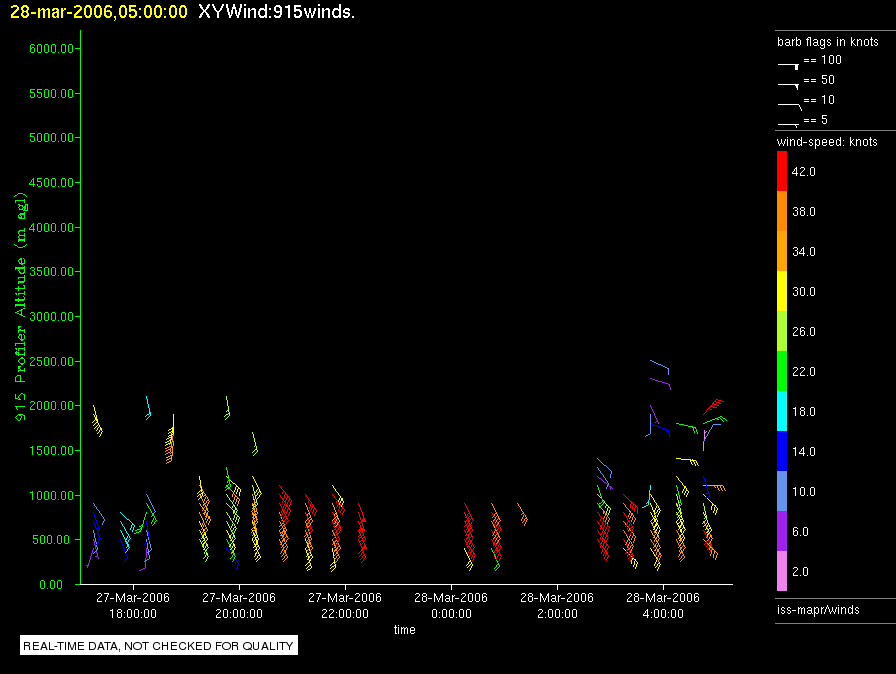This screenshot has width=896, height=674.
Task: Click the 28-Mar-2006 0:00:00 time label
Action: pyautogui.click(x=451, y=605)
